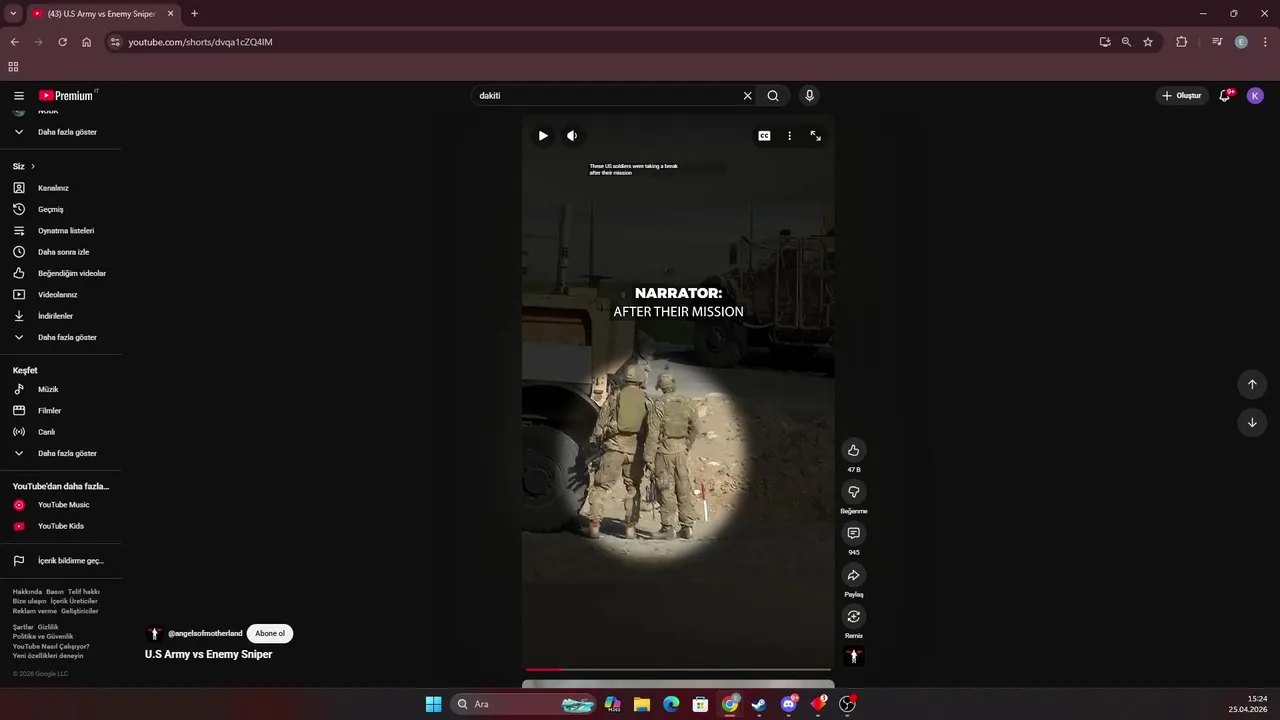Open the YouTube hamburger guide menu
Image resolution: width=1280 pixels, height=720 pixels.
pyautogui.click(x=19, y=96)
